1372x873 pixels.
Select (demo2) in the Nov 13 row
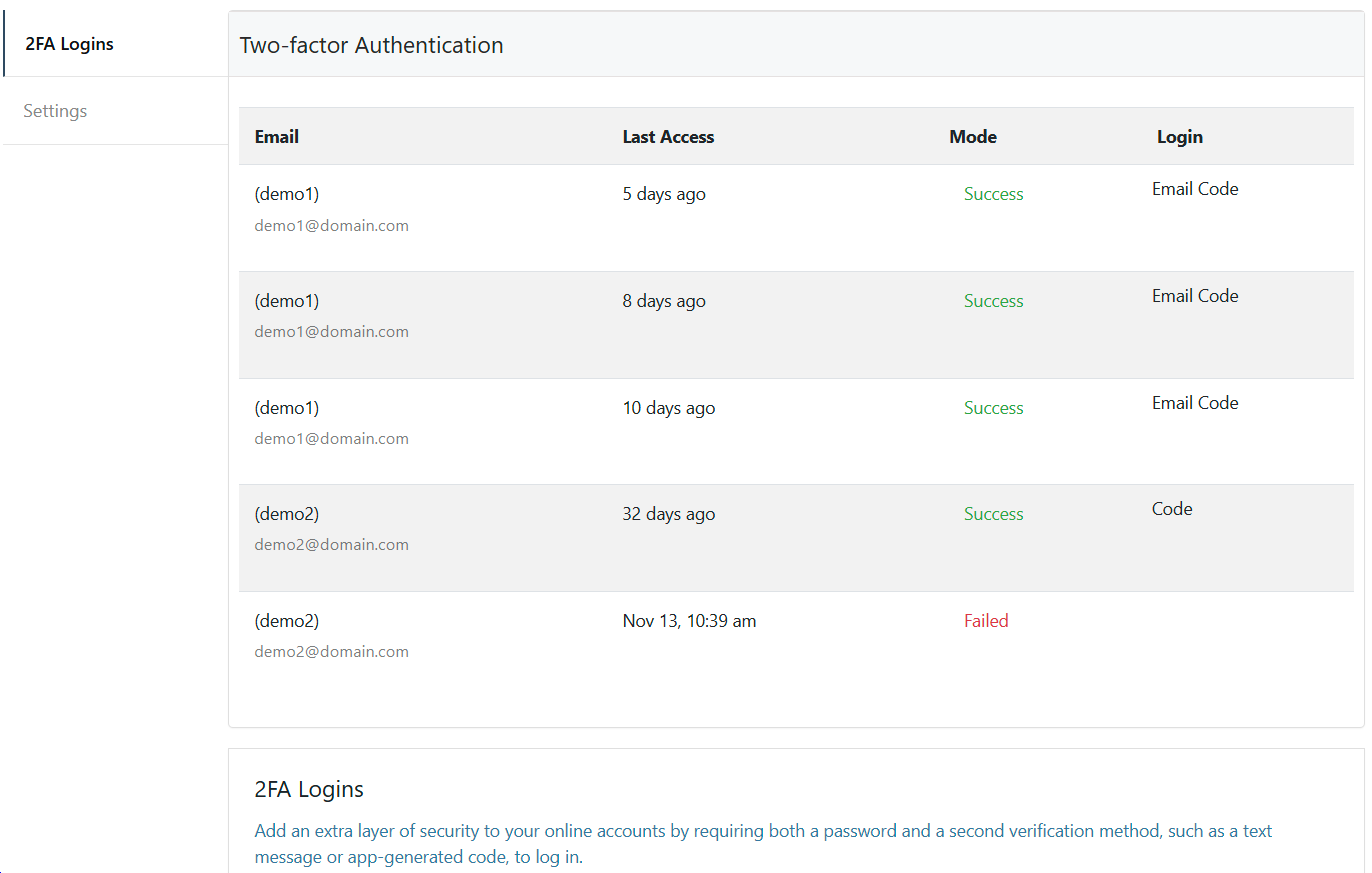[x=287, y=621]
